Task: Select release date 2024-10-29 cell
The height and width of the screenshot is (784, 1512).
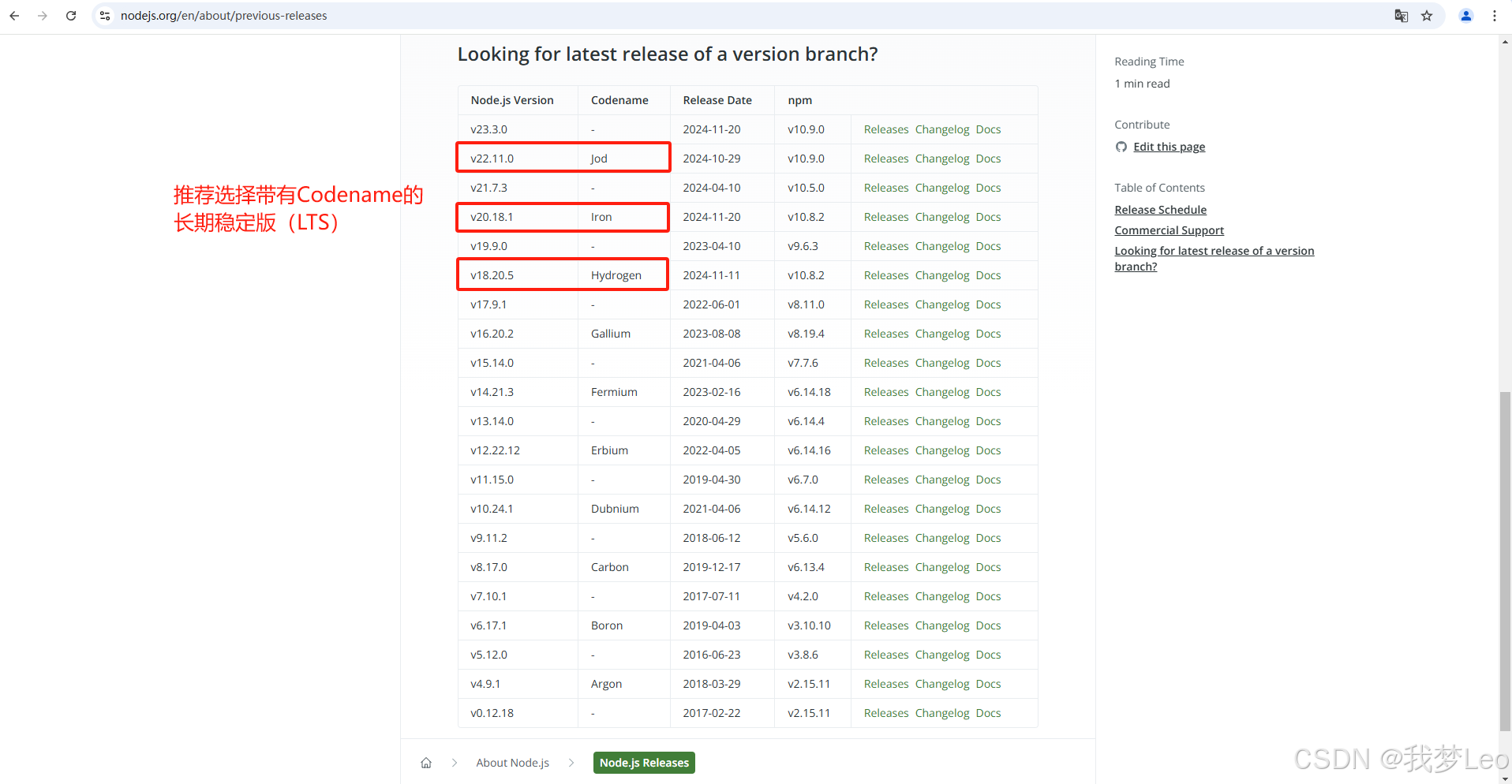Action: point(722,159)
